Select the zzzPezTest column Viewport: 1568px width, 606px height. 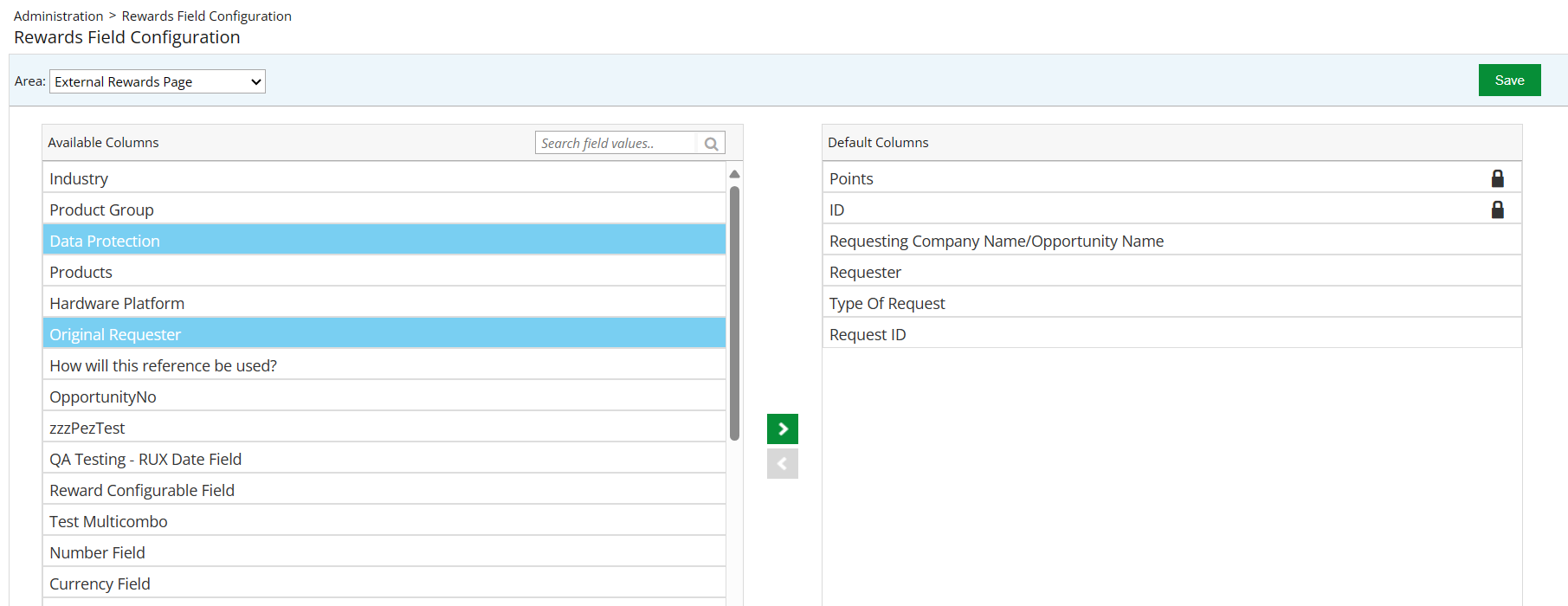coord(384,427)
